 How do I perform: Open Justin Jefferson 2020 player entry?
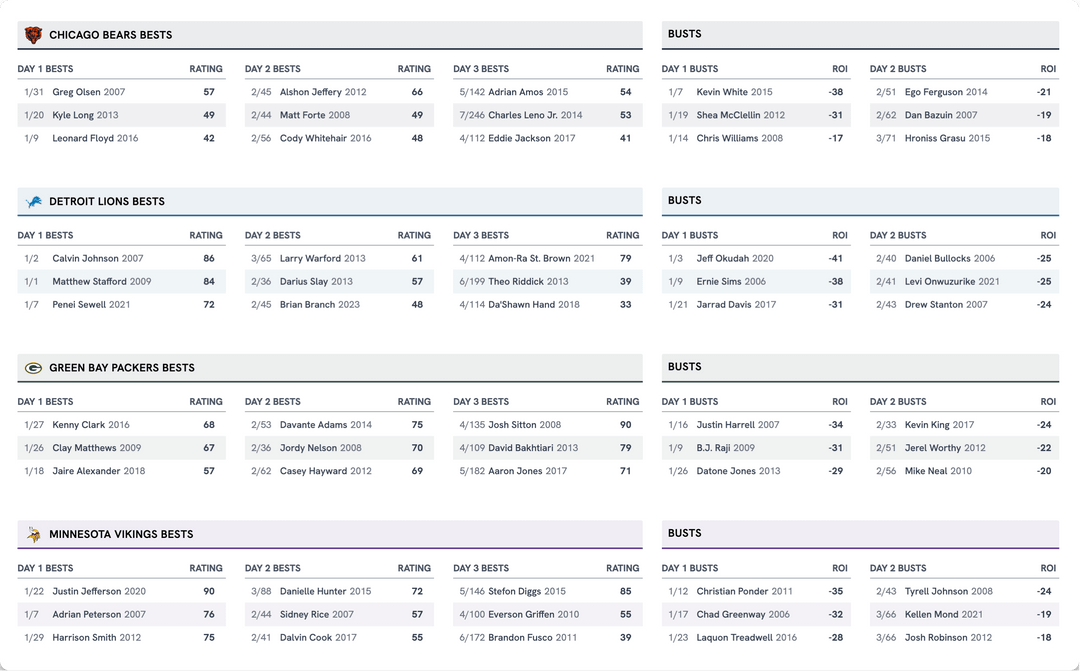pyautogui.click(x=99, y=592)
